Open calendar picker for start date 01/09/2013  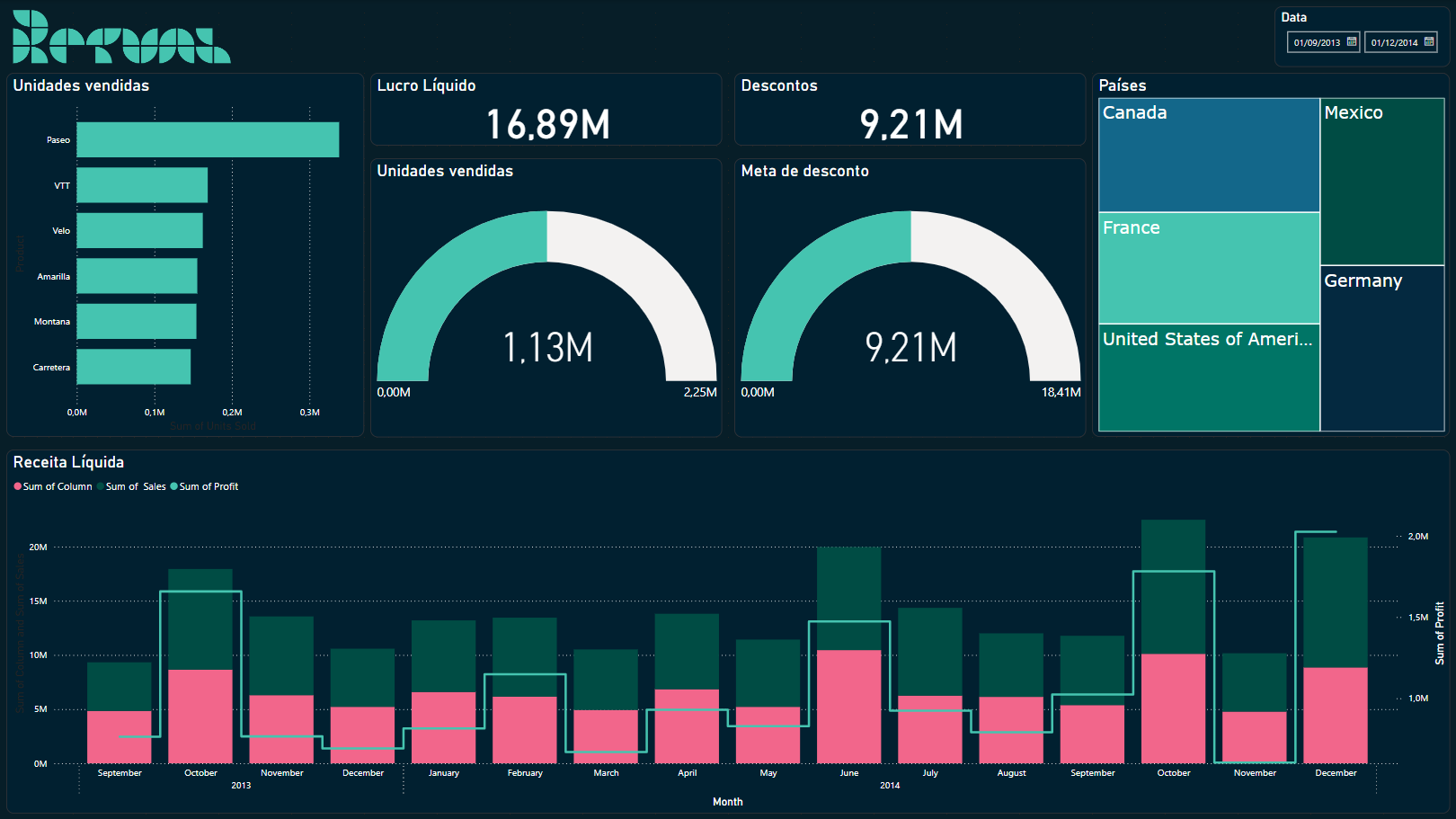[1351, 42]
